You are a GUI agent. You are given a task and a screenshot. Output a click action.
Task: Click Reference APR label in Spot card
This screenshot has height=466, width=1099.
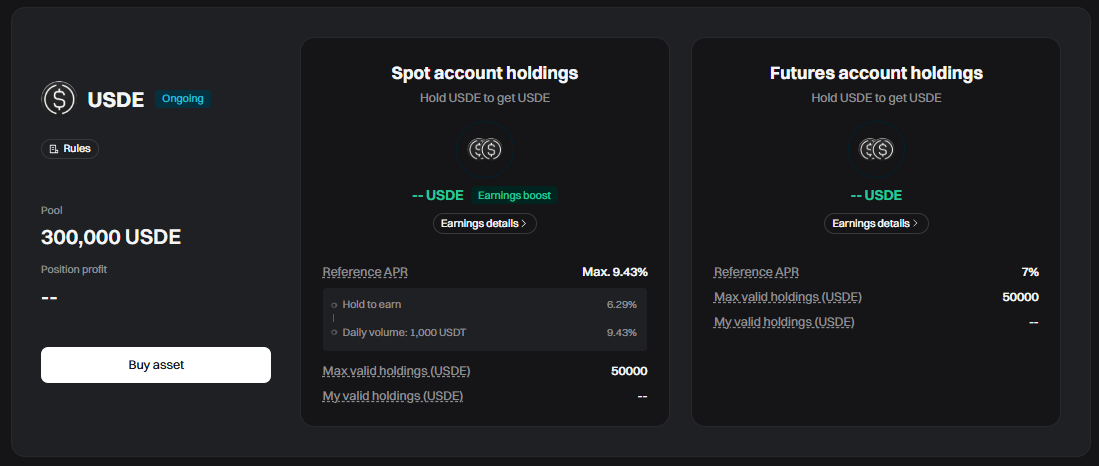tap(365, 272)
